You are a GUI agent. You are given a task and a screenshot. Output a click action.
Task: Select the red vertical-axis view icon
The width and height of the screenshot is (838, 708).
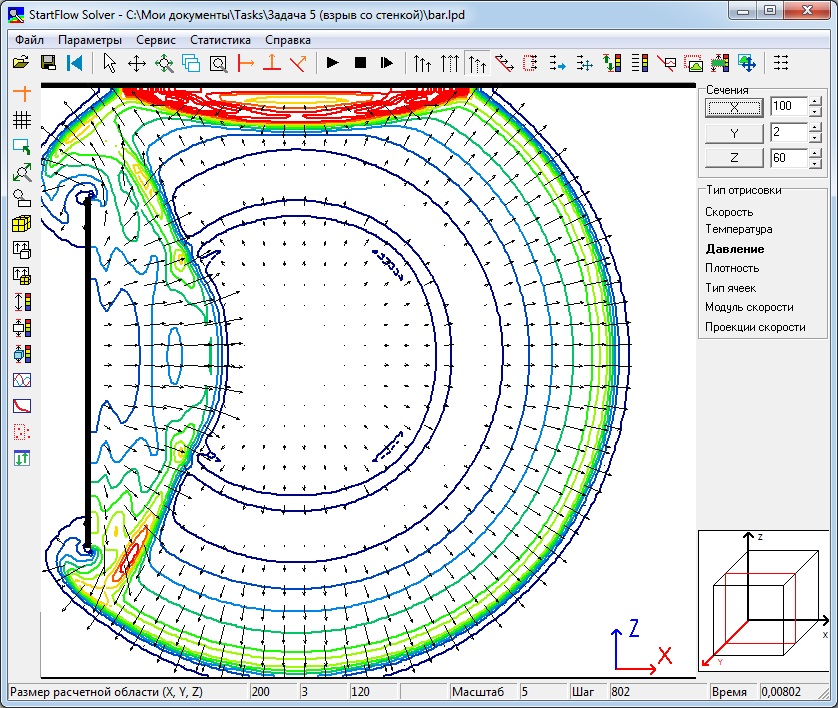click(272, 64)
